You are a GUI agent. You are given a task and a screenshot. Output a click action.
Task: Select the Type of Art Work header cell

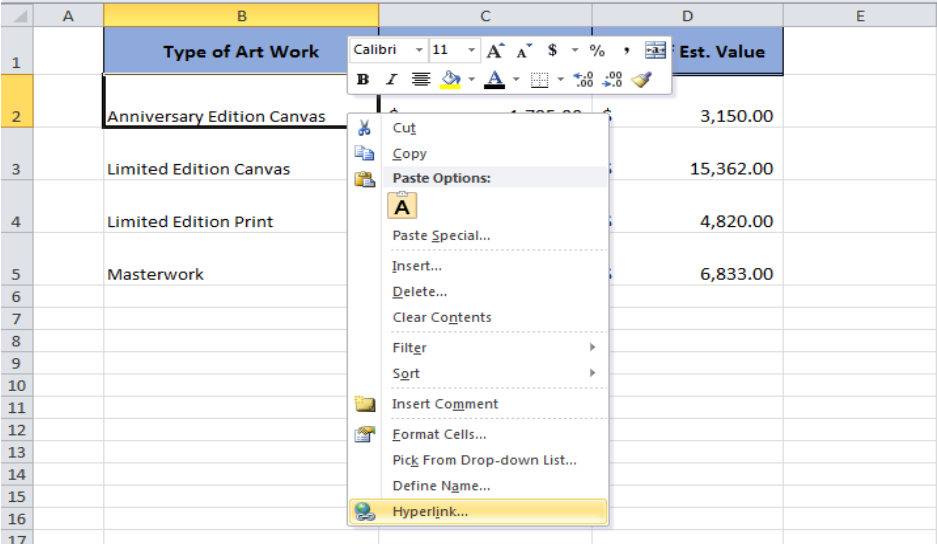pos(241,51)
